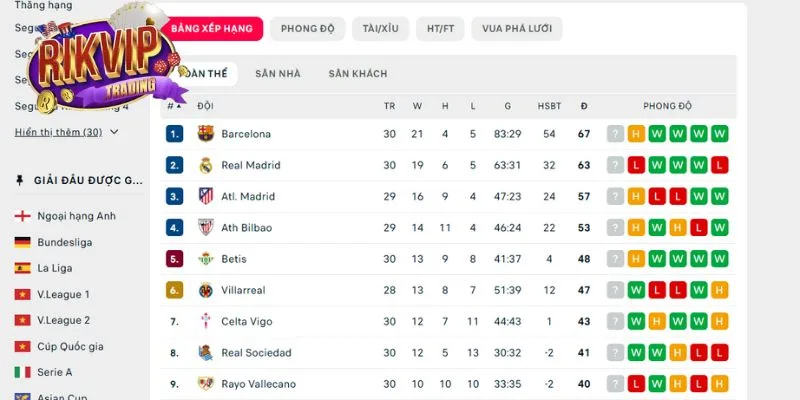Click the Celta Vigo crest icon
The width and height of the screenshot is (800, 400).
(206, 321)
